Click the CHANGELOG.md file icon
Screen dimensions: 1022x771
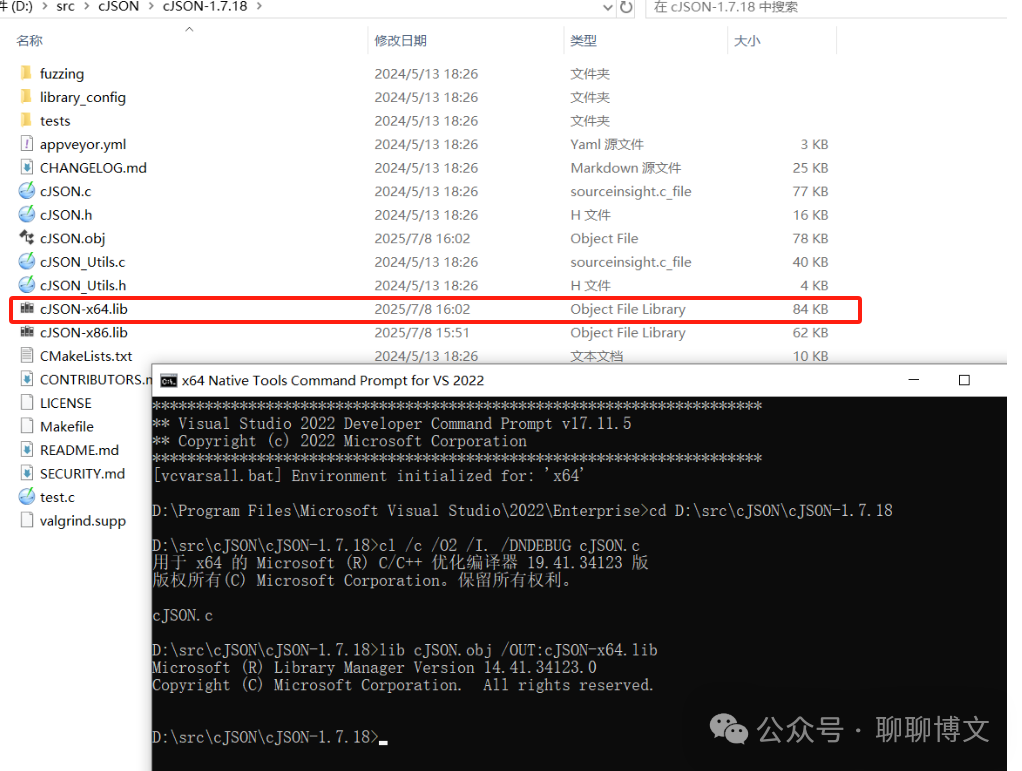click(27, 167)
